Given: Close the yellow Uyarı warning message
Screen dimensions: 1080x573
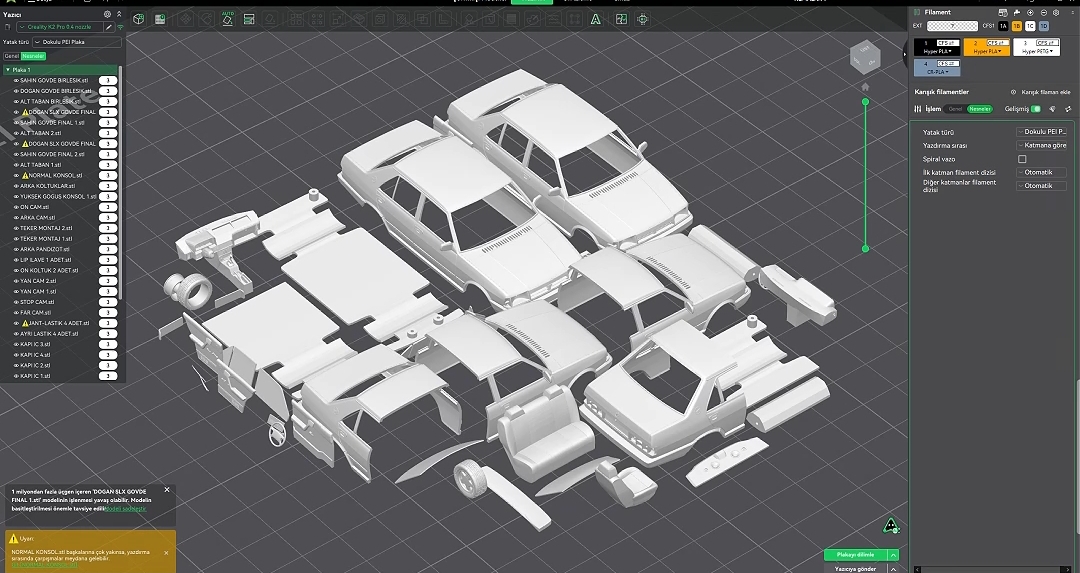Looking at the screenshot, I should point(166,552).
